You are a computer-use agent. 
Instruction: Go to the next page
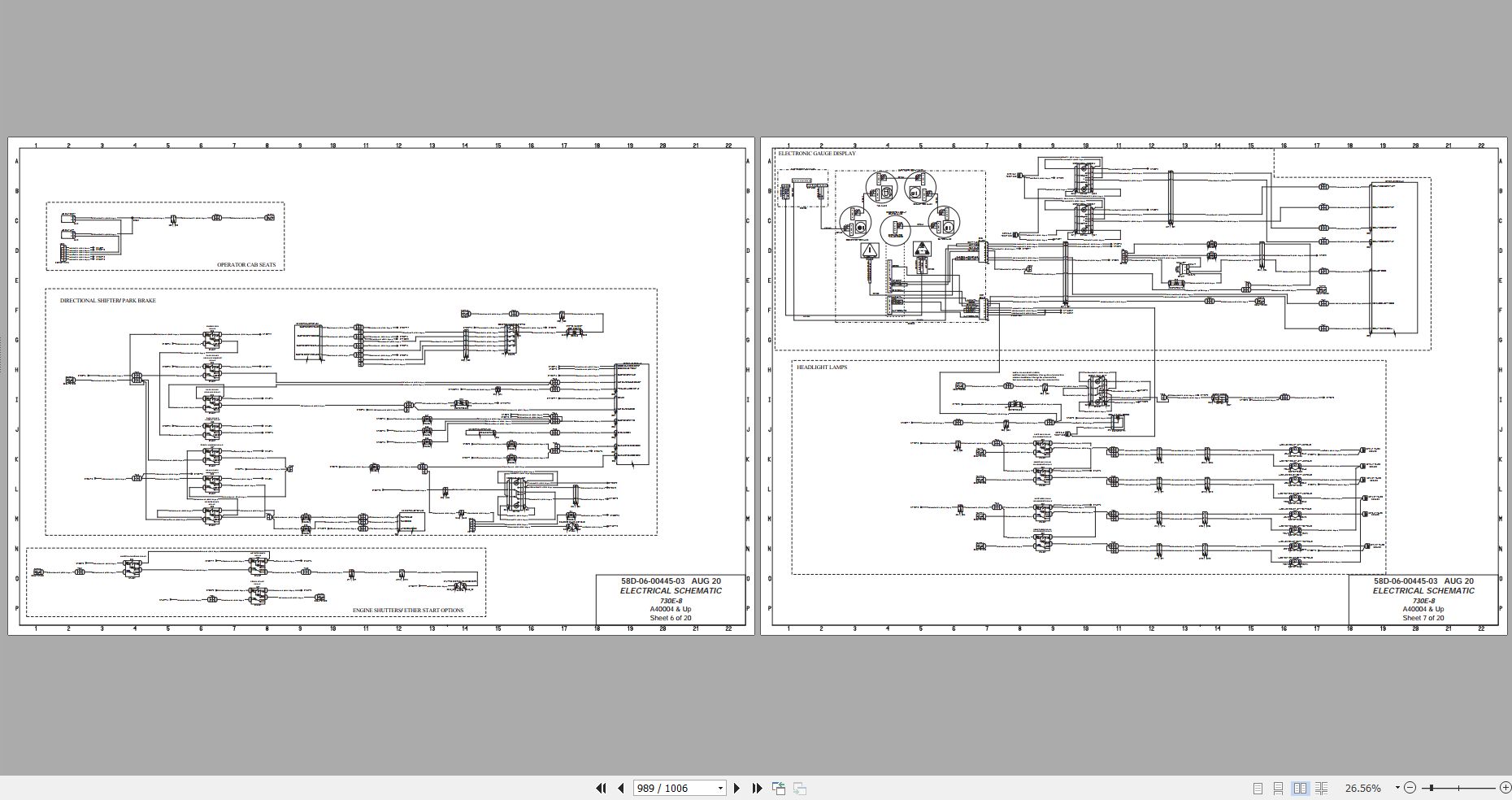pyautogui.click(x=736, y=788)
